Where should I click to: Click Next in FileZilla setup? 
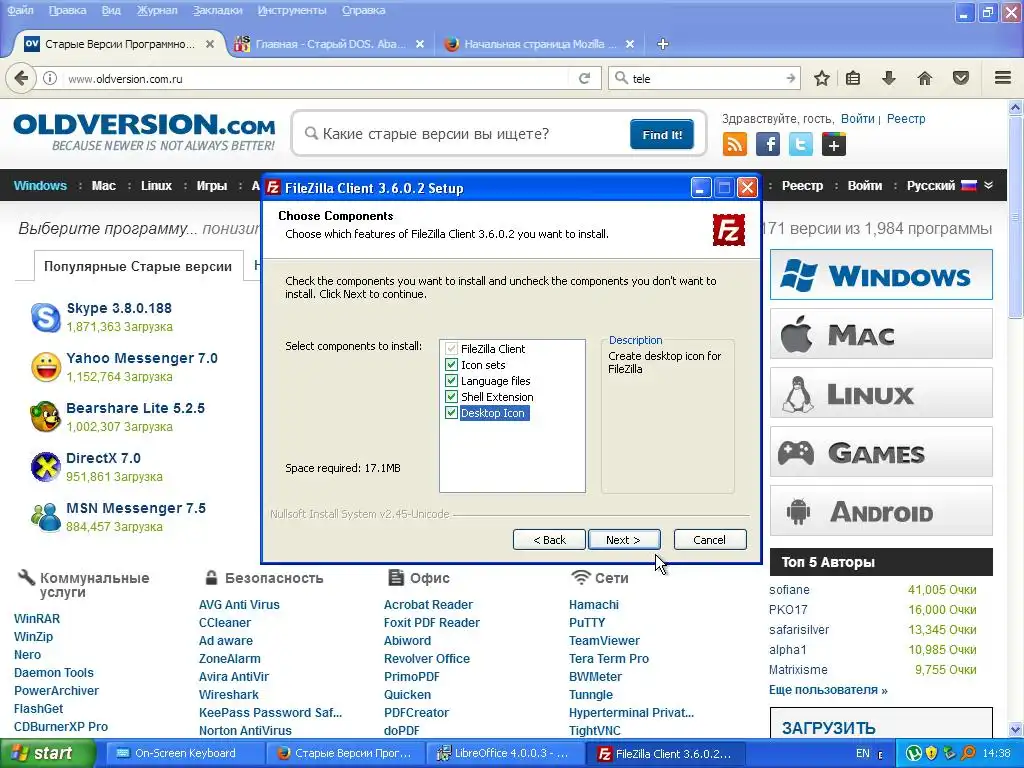click(624, 539)
